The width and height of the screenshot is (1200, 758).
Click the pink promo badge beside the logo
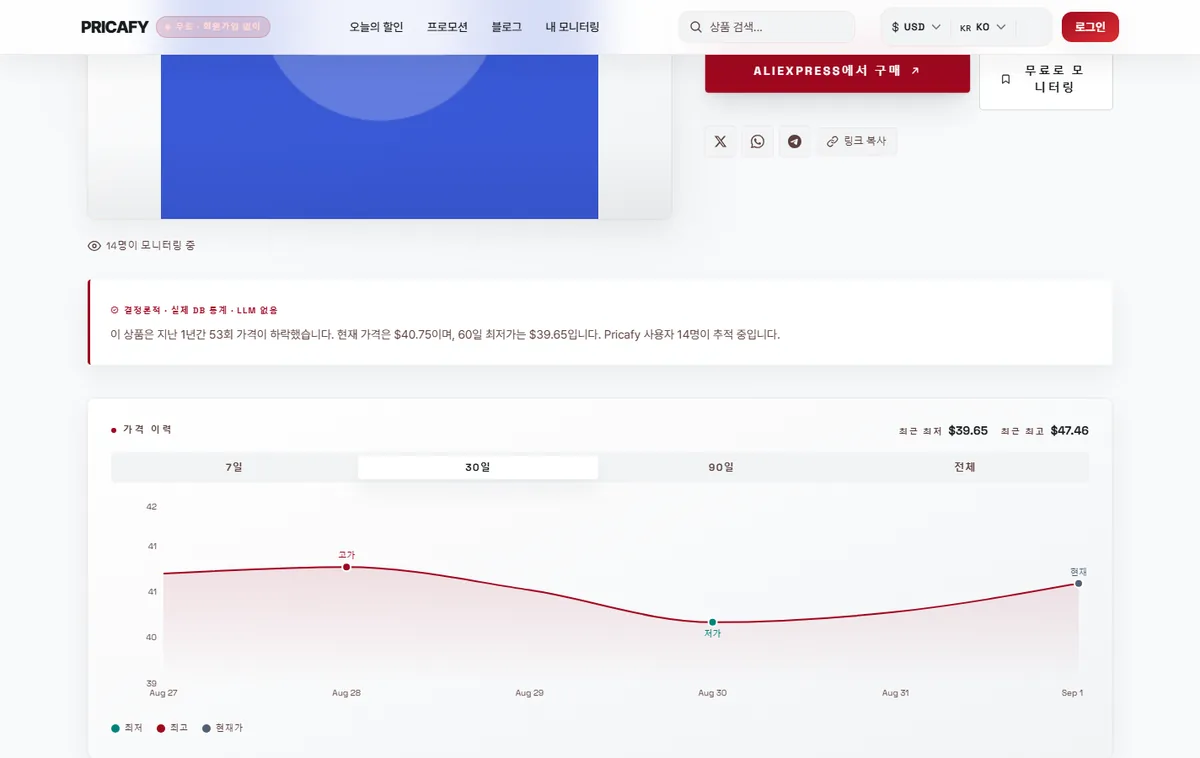tap(213, 27)
